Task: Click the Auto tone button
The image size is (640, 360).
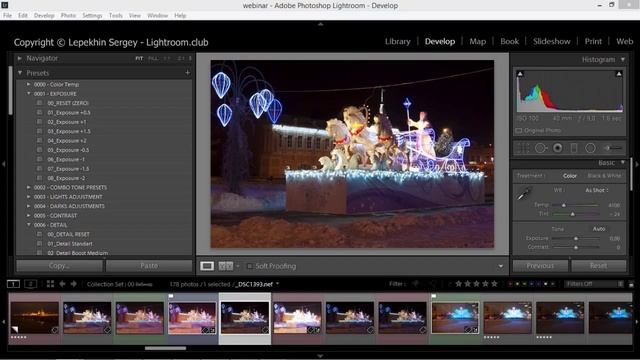Action: pyautogui.click(x=599, y=229)
